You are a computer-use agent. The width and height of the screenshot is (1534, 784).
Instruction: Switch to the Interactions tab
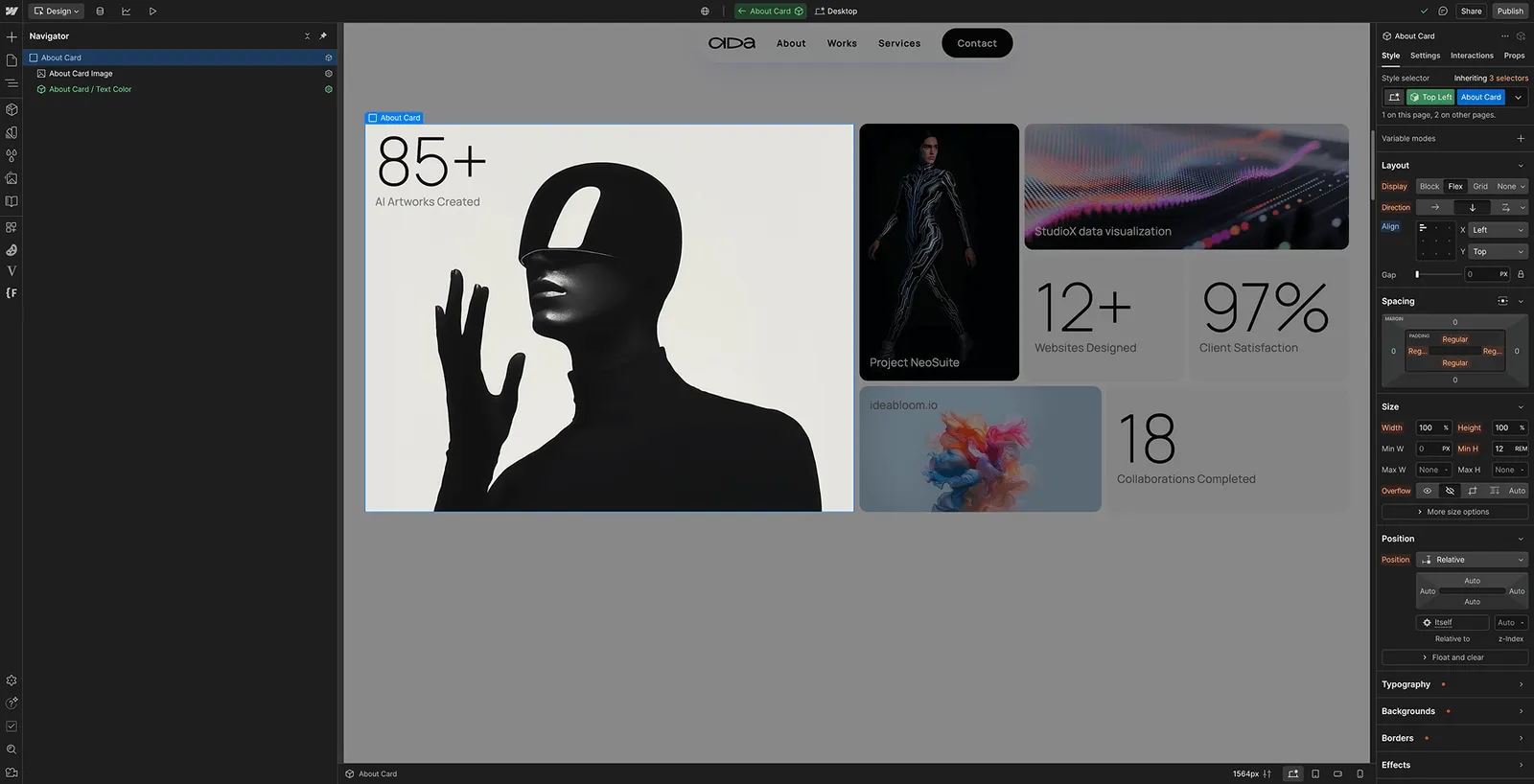(x=1472, y=56)
